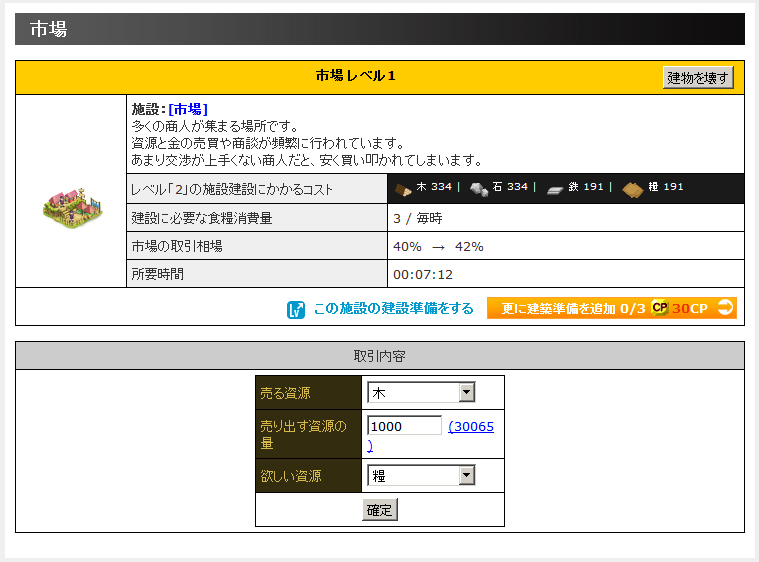Image resolution: width=759 pixels, height=562 pixels.
Task: Open the 売る資源 dropdown showing 木
Action: tap(421, 393)
